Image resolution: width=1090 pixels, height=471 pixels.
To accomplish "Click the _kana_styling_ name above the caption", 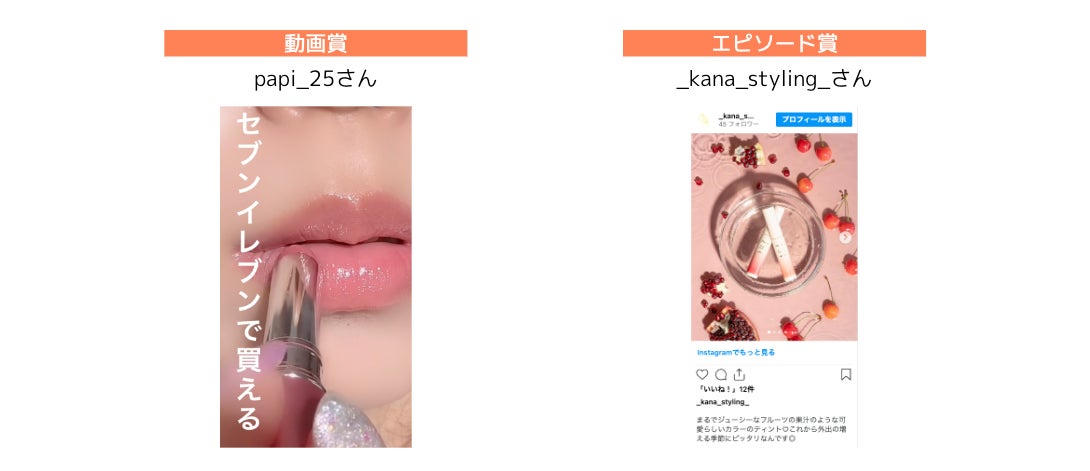I will point(723,402).
